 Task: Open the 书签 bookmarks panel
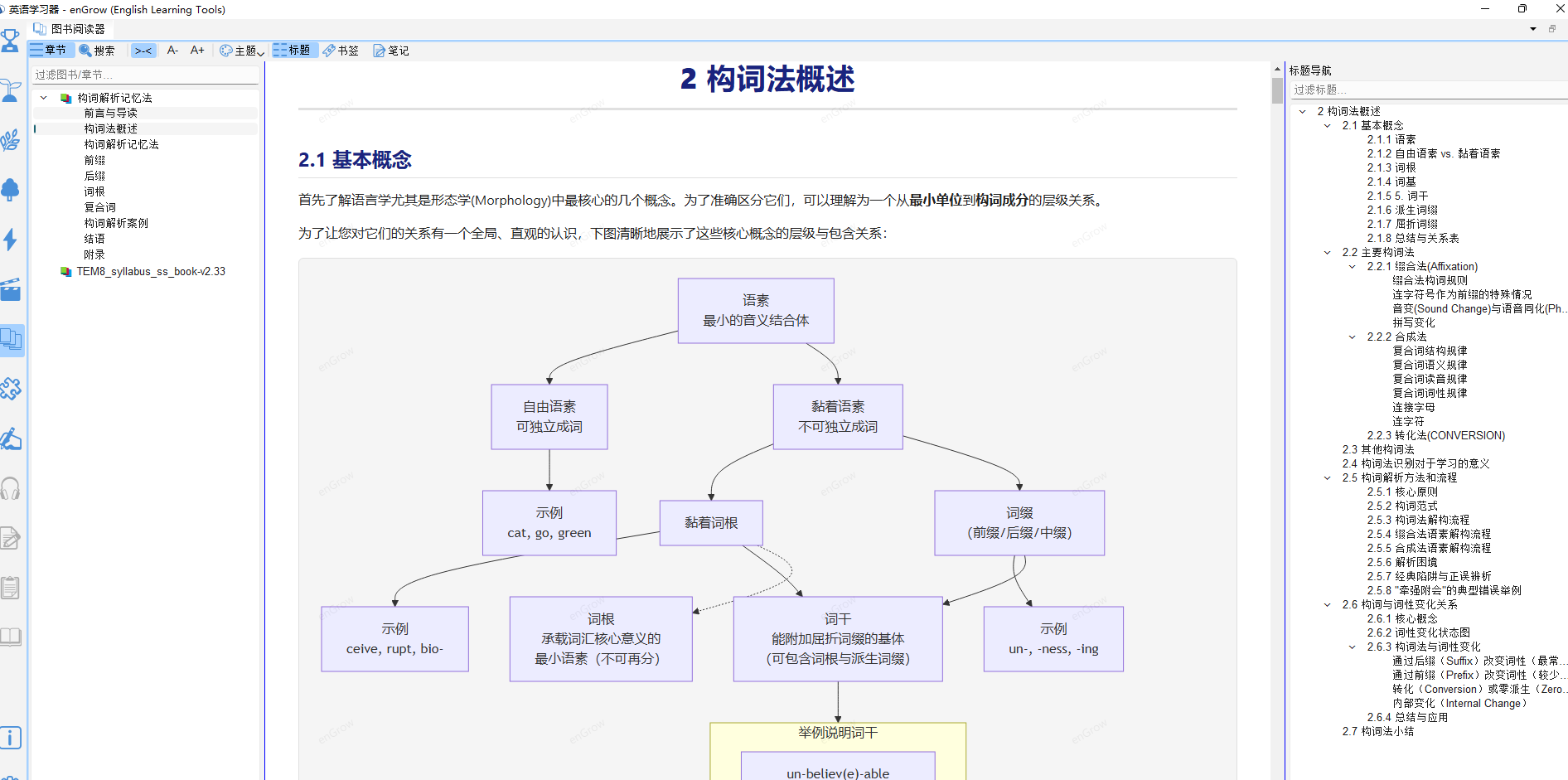[341, 51]
